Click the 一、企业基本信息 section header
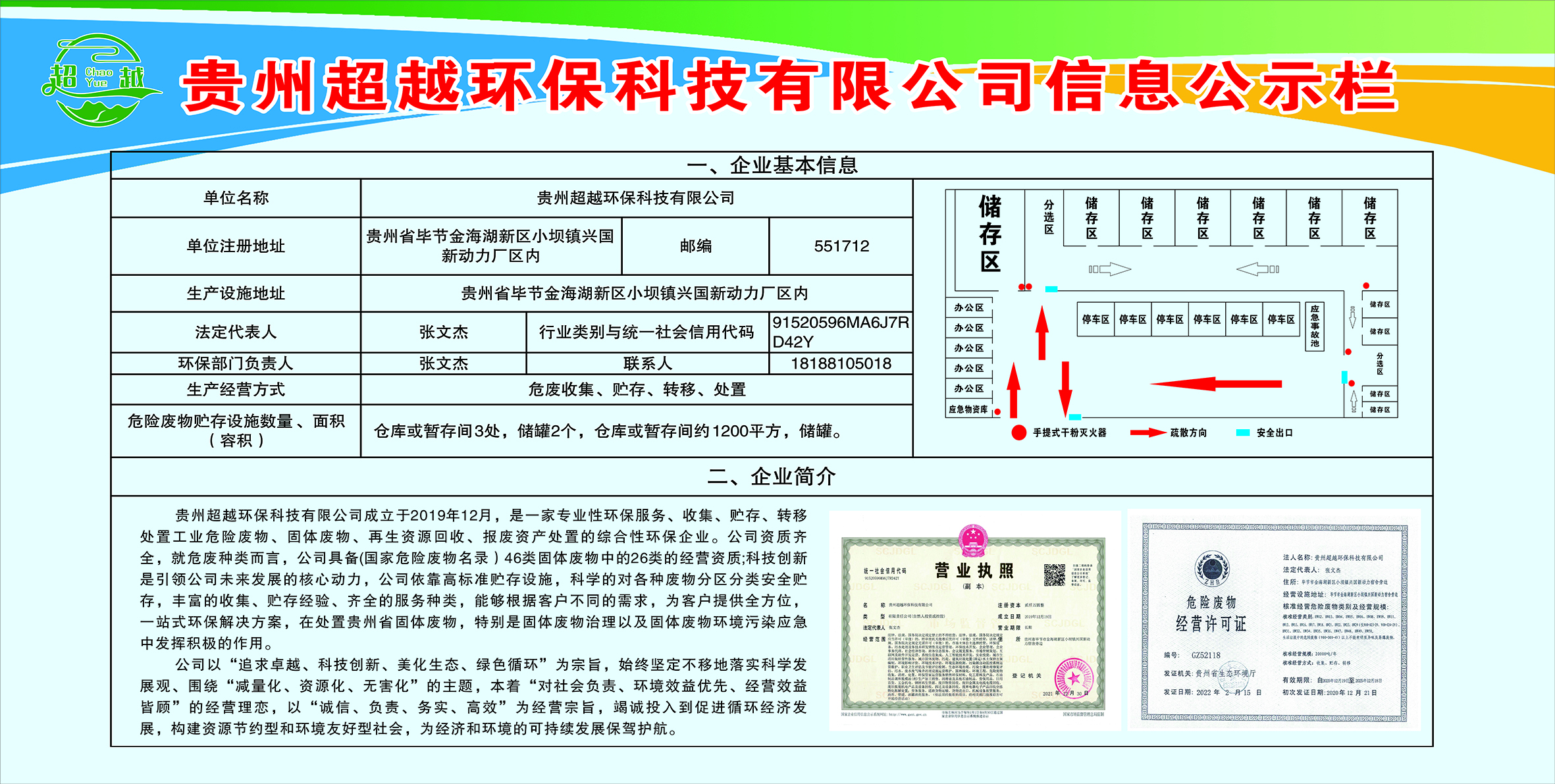The width and height of the screenshot is (1555, 784). pyautogui.click(x=772, y=165)
